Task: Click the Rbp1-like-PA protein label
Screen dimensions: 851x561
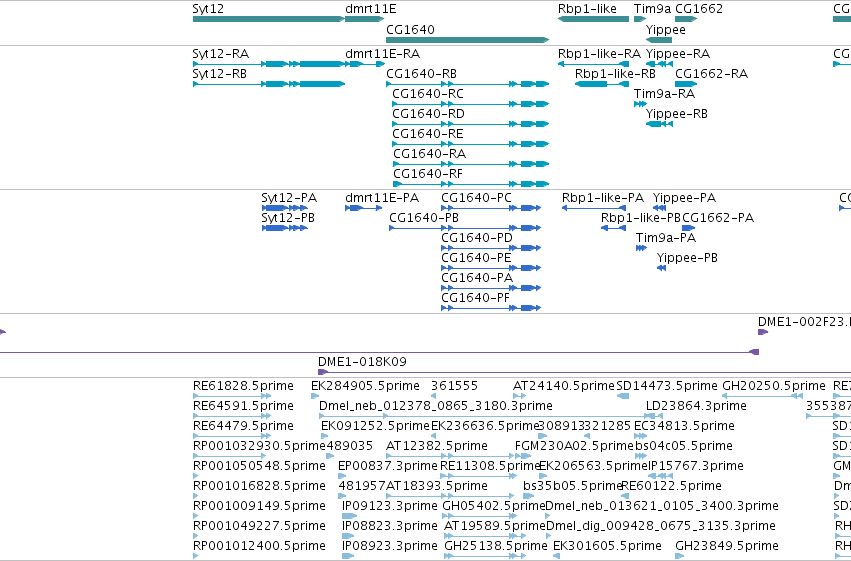Action: tap(603, 198)
